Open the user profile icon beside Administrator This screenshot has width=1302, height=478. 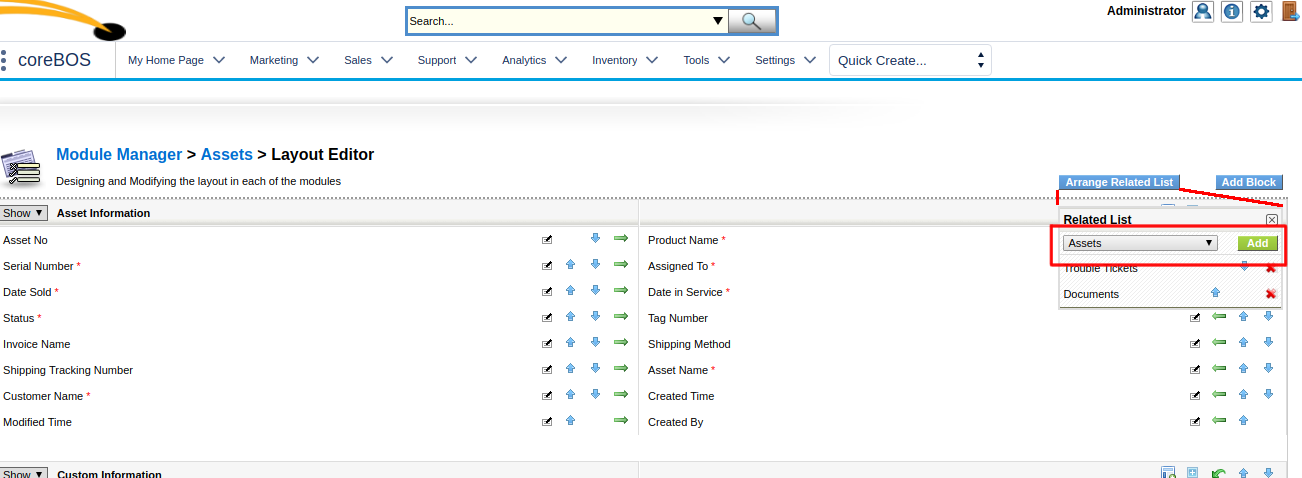pyautogui.click(x=1203, y=12)
